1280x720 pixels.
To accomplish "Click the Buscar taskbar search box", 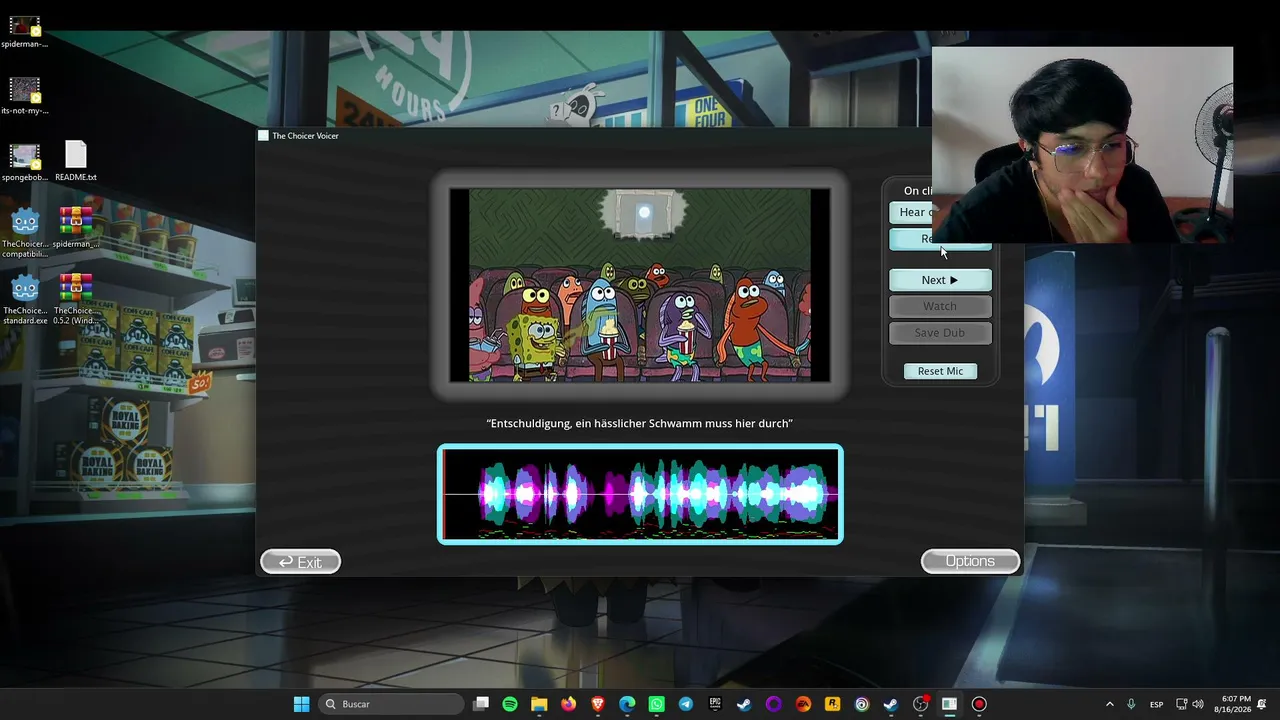I will (393, 704).
